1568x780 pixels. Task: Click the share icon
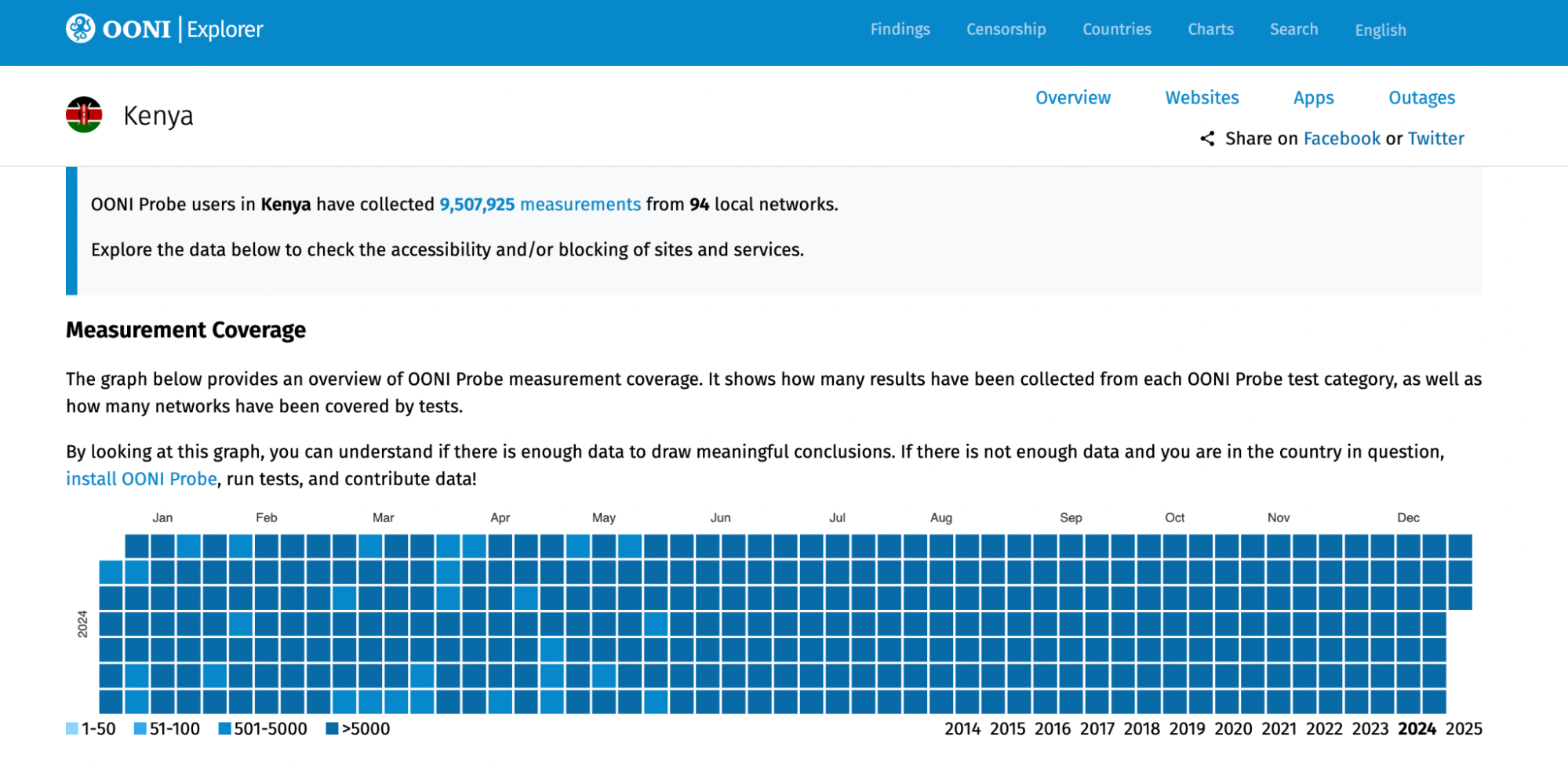[x=1207, y=139]
